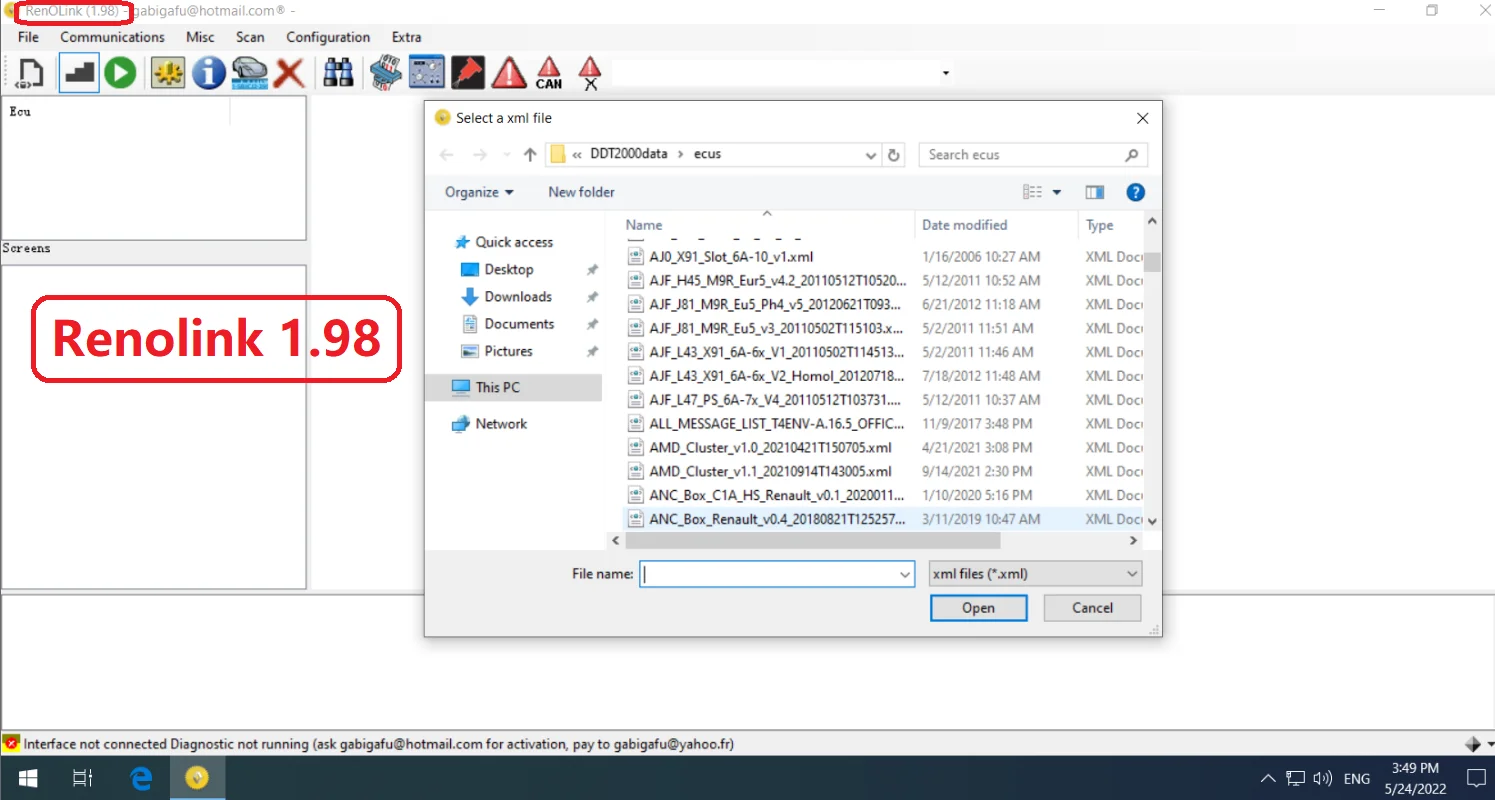Toggle the preview pane icon
1495x800 pixels.
coord(1095,192)
